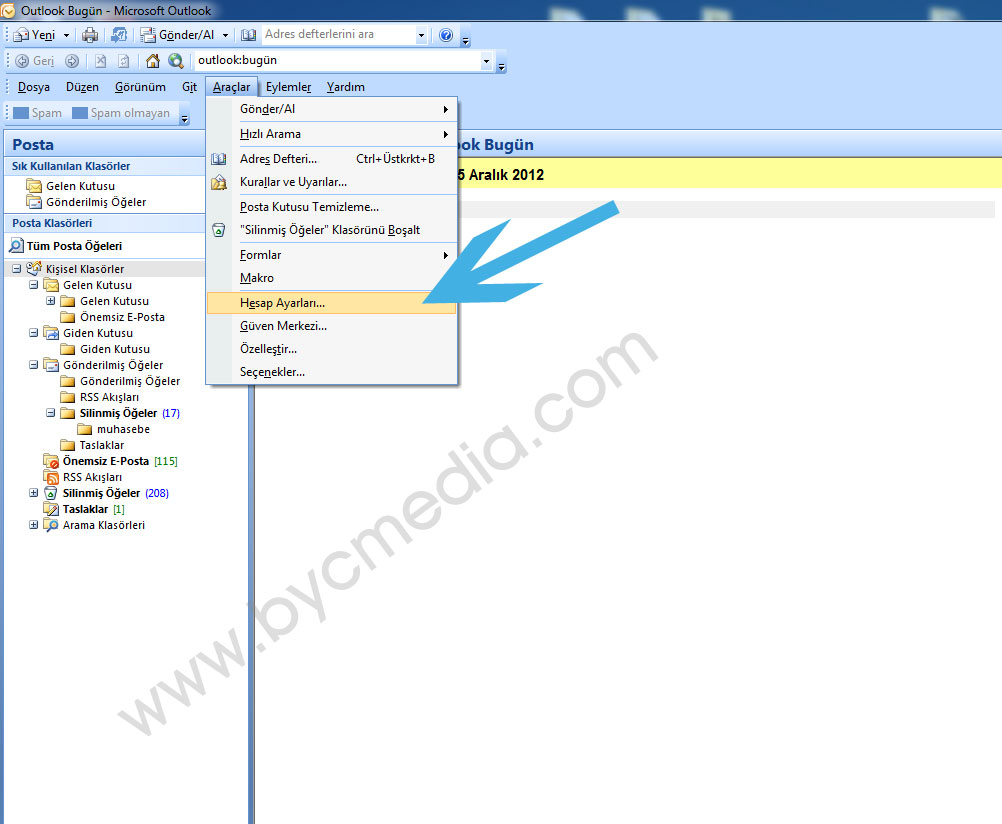
Task: Click the Refresh page icon
Action: click(124, 61)
